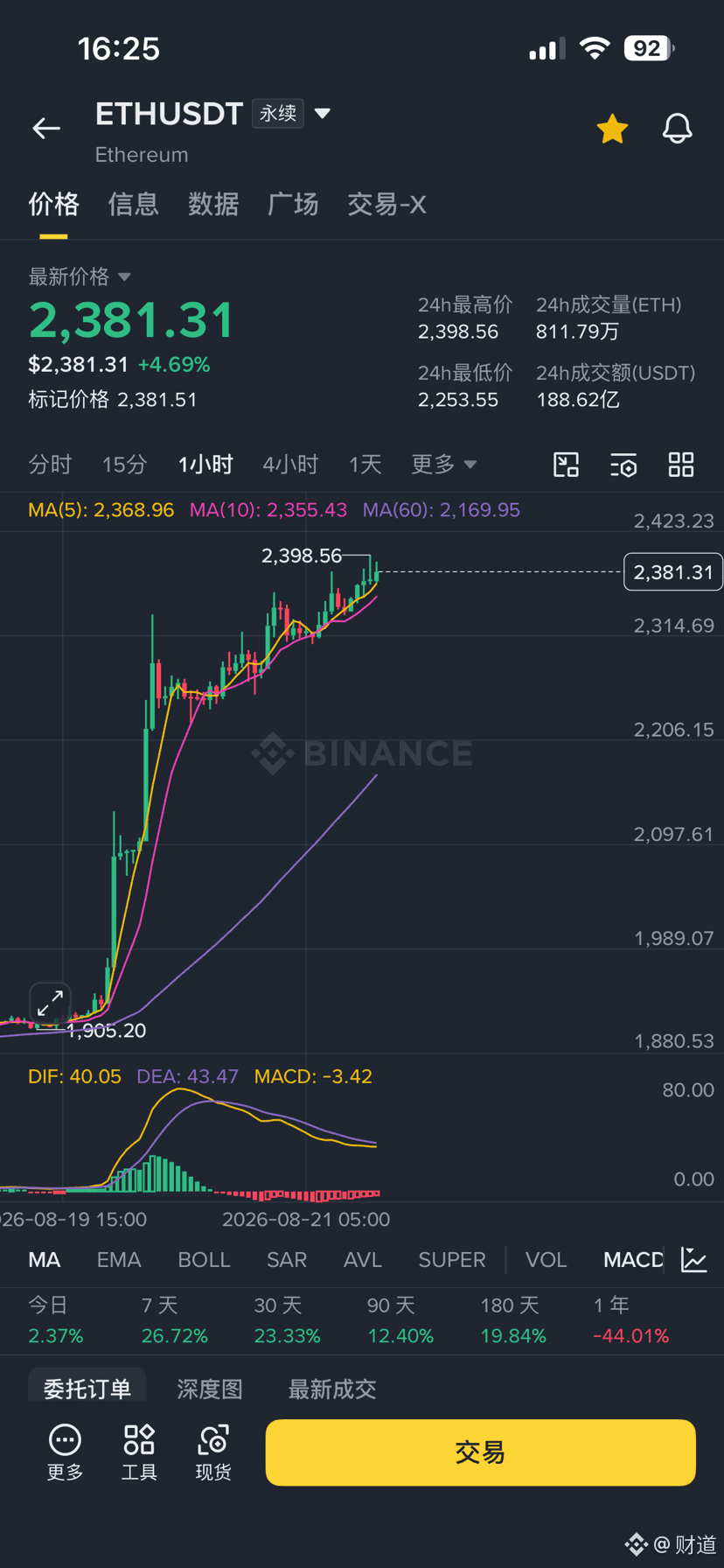Image resolution: width=724 pixels, height=1568 pixels.
Task: Open the indicator settings icon
Action: 623,465
